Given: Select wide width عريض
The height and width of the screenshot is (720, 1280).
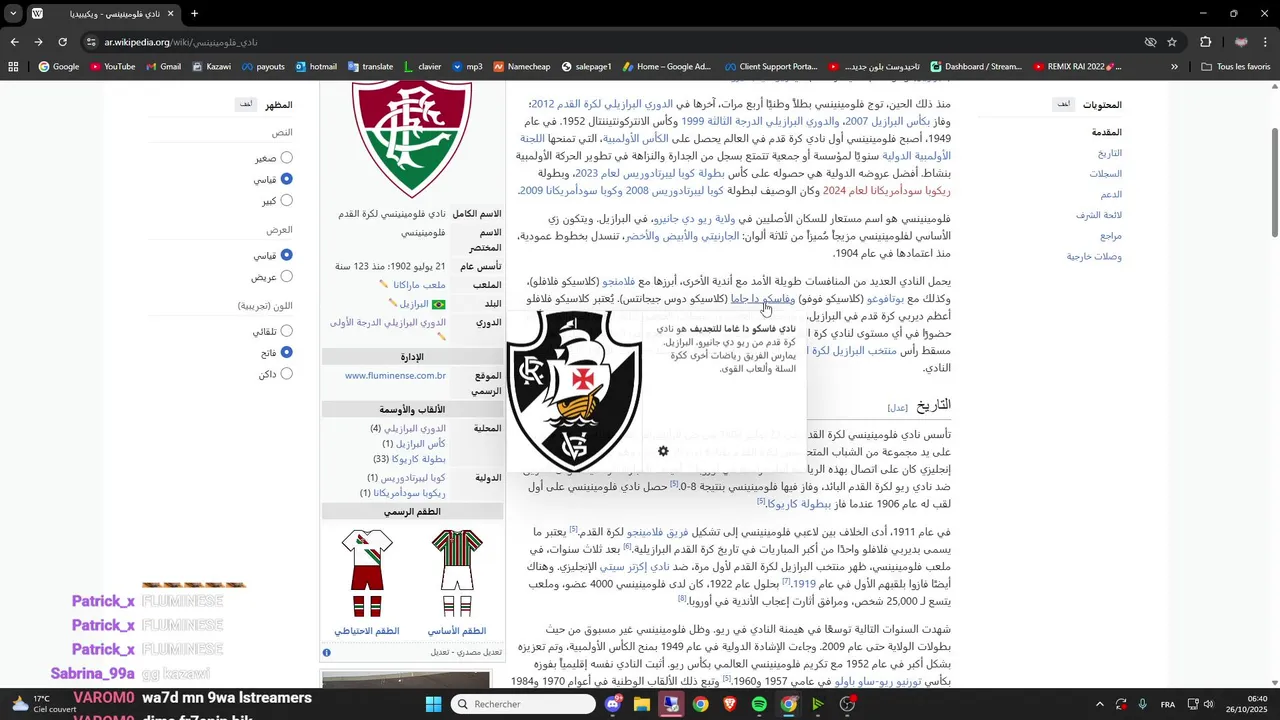Looking at the screenshot, I should point(286,277).
